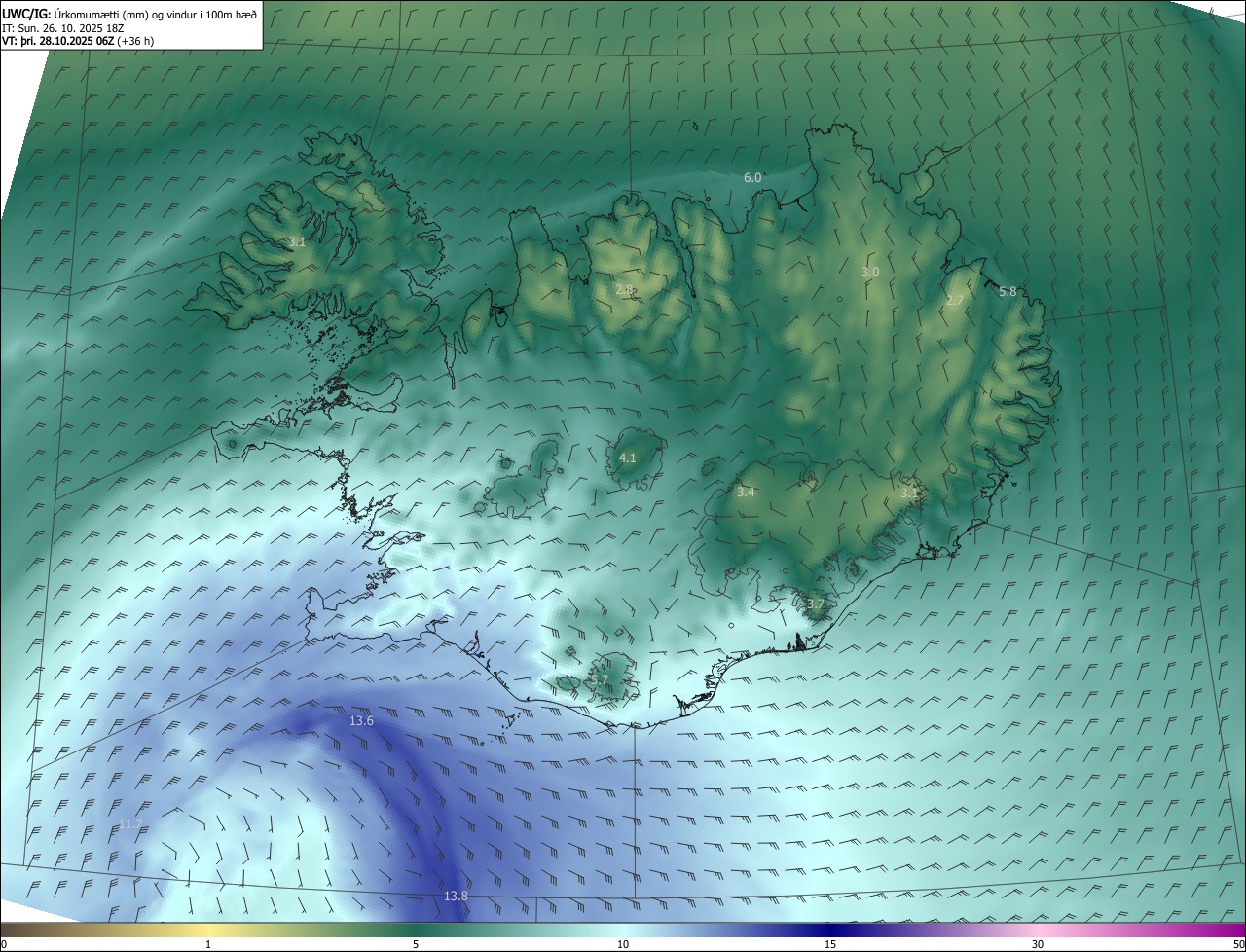Click the 5.7 value on Mýrdalsjökull

tap(600, 679)
